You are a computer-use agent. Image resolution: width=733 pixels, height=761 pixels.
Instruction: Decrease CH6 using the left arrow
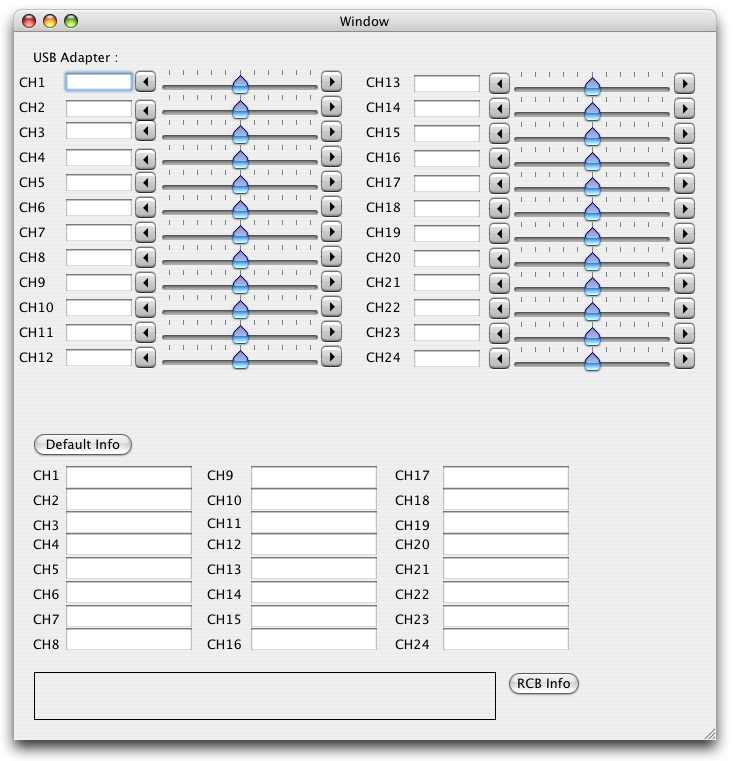tap(145, 207)
